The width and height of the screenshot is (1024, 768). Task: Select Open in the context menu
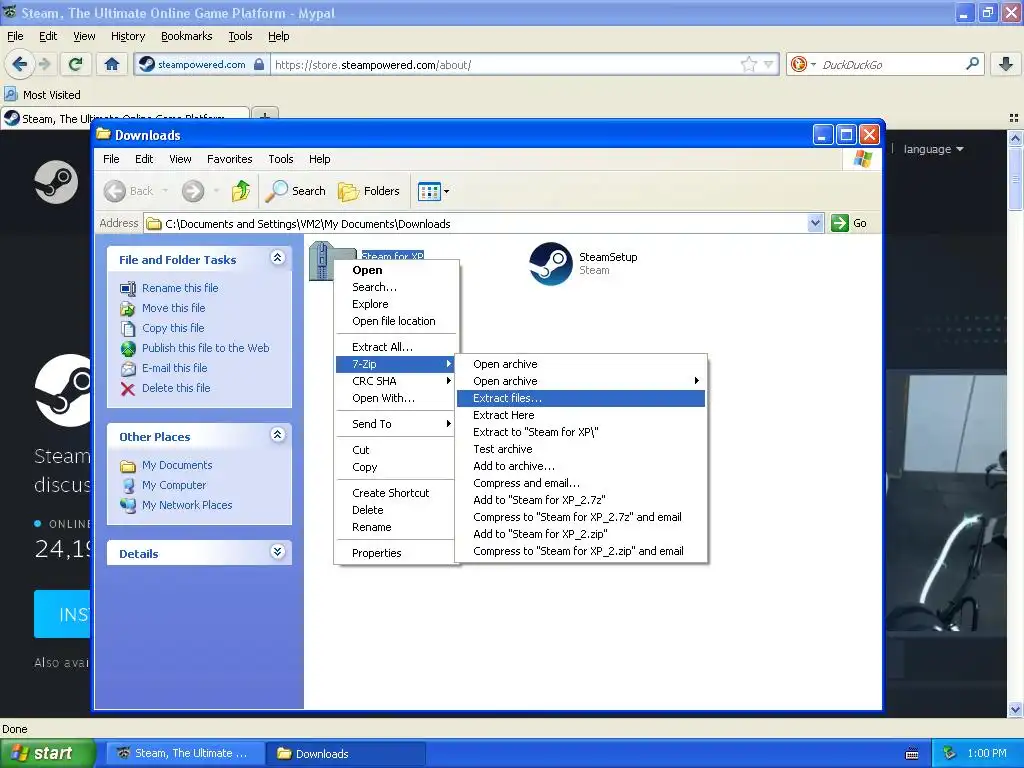(396, 270)
